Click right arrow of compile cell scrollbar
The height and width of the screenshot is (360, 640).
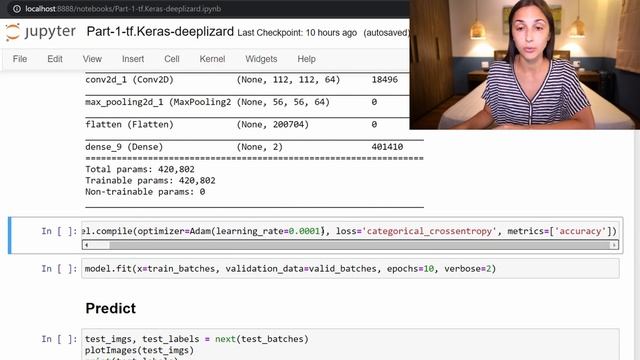(x=614, y=245)
